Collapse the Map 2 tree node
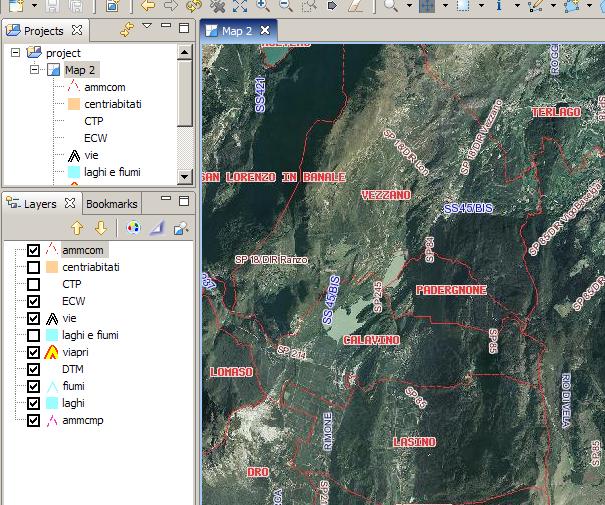The height and width of the screenshot is (505, 605). point(33,70)
